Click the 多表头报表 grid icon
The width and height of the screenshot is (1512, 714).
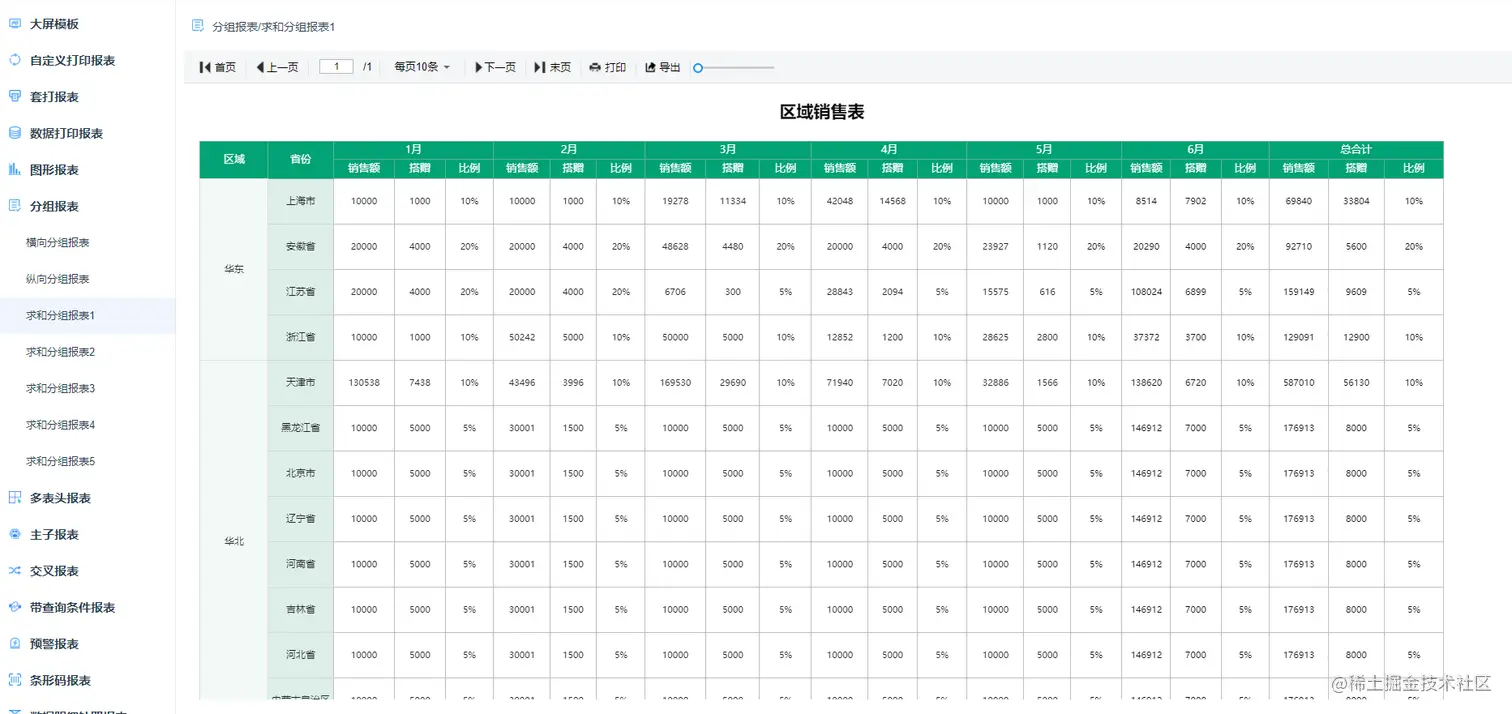coord(15,498)
